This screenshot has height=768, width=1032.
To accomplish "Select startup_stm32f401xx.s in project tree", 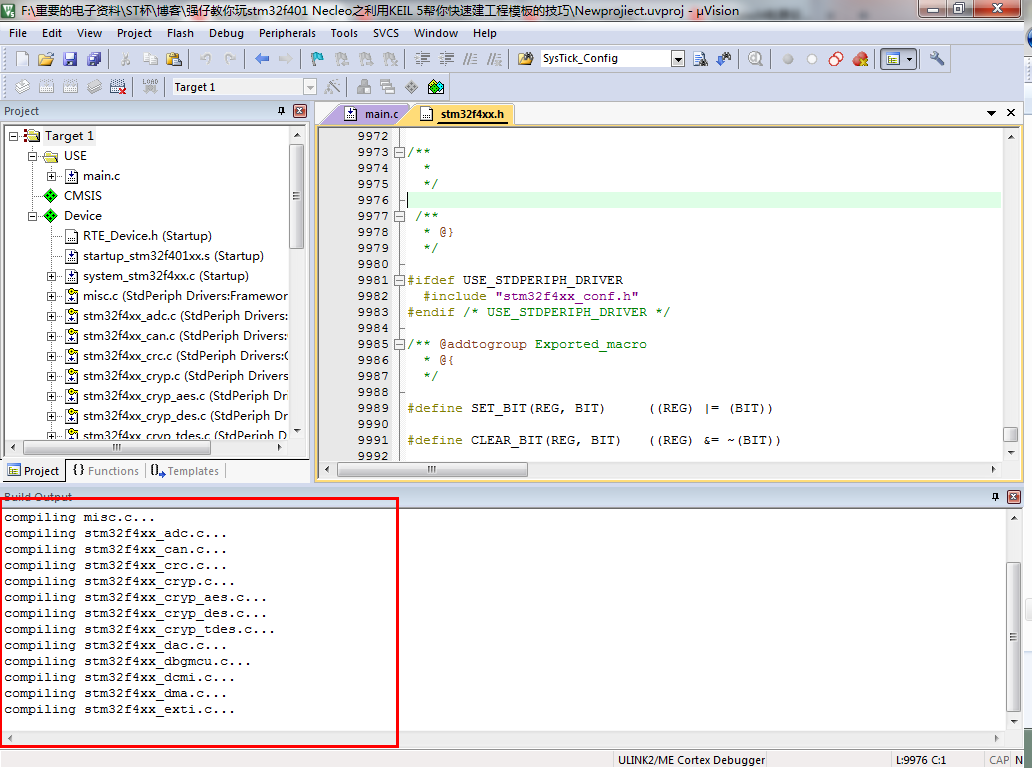I will pos(165,256).
